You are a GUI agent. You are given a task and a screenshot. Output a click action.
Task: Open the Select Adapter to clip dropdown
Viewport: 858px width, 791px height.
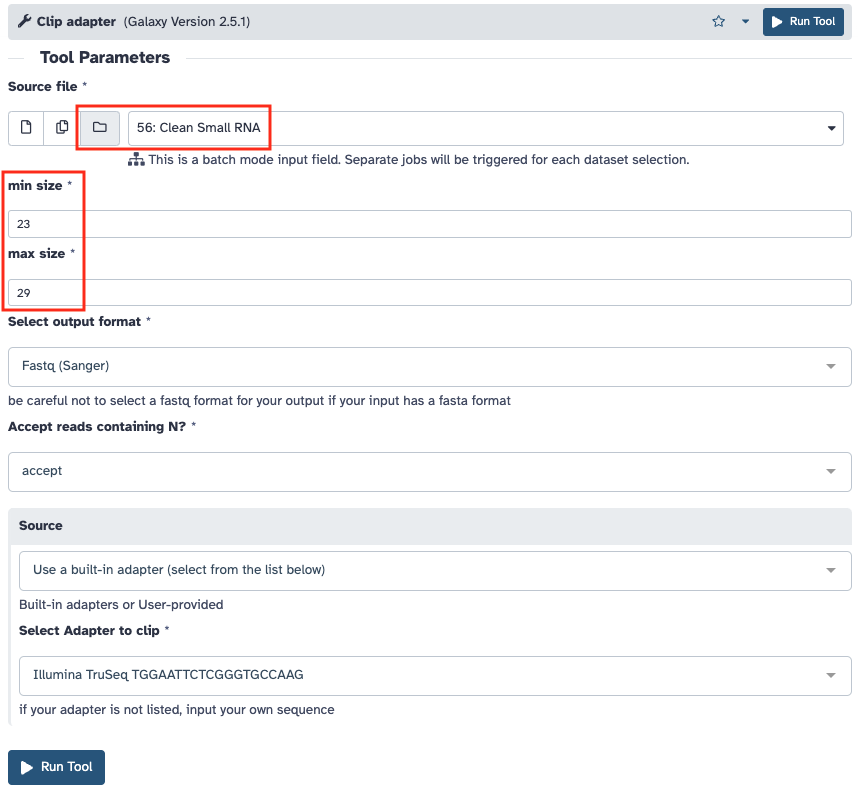pyautogui.click(x=435, y=675)
